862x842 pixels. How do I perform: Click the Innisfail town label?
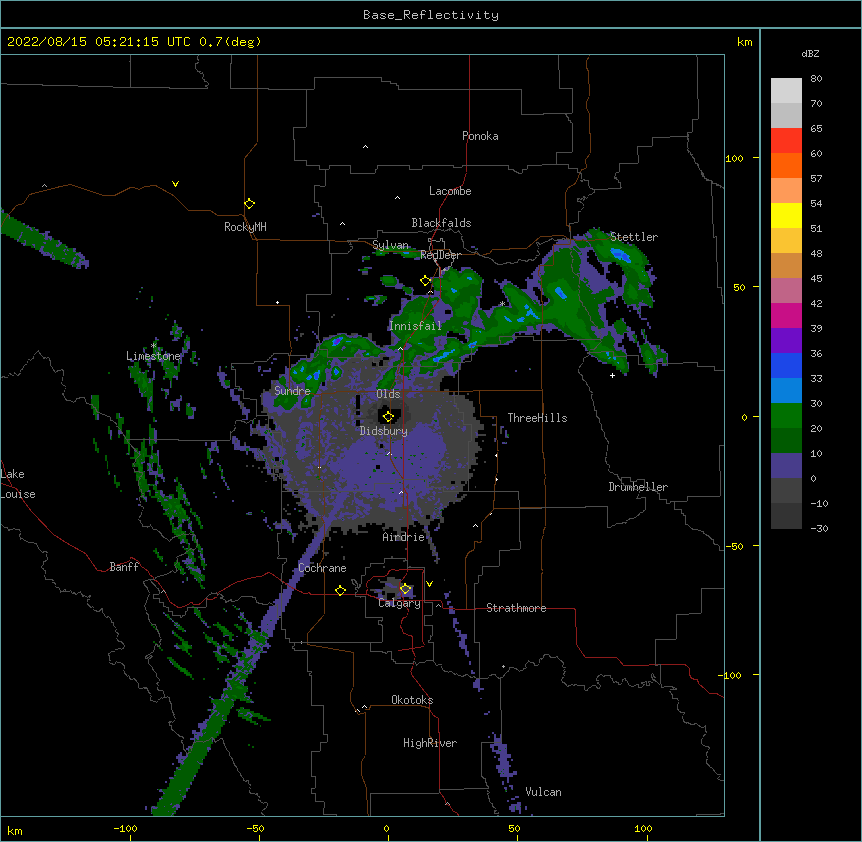click(x=415, y=326)
